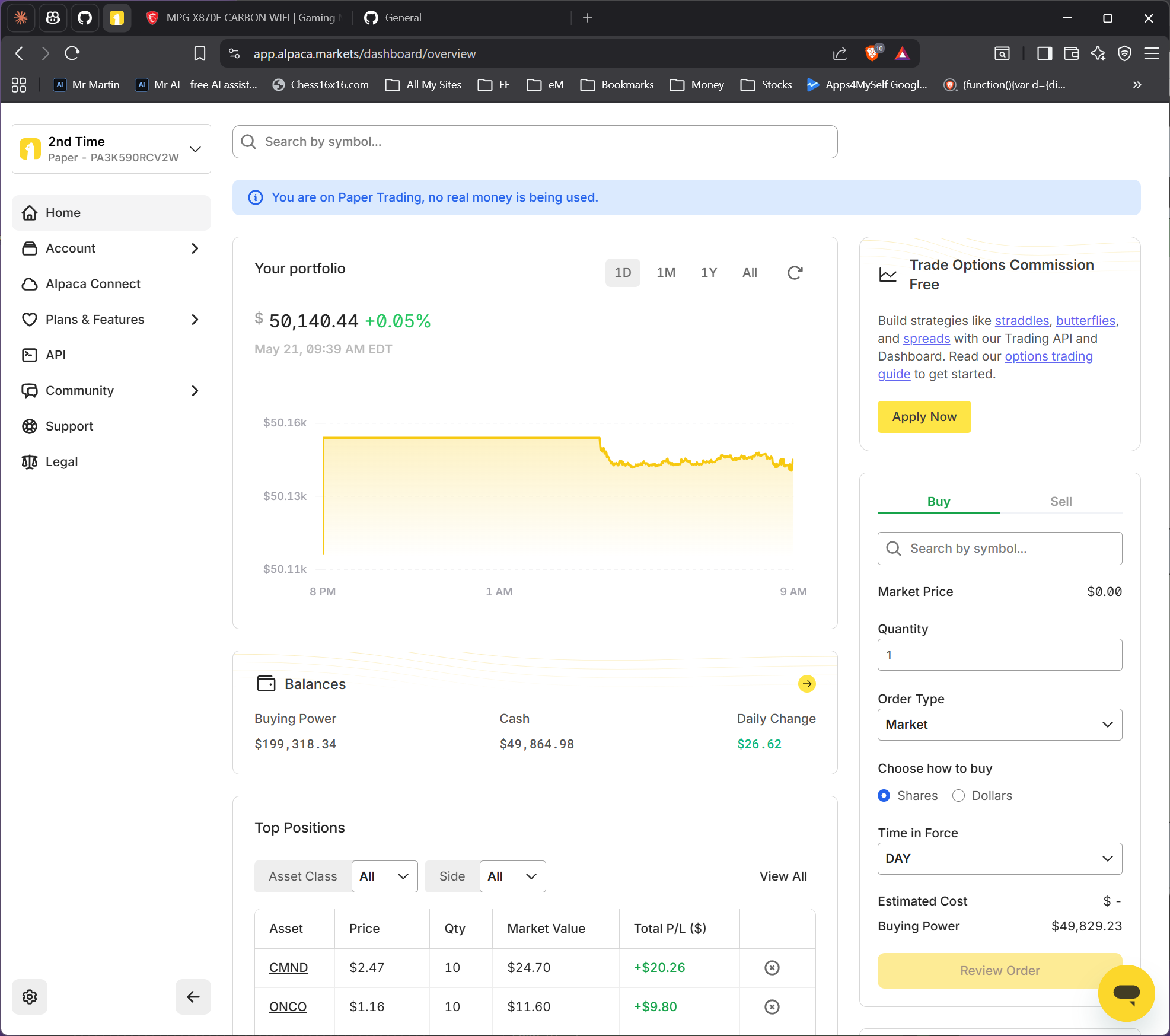1170x1036 pixels.
Task: Open the butterflies link
Action: (x=1085, y=321)
